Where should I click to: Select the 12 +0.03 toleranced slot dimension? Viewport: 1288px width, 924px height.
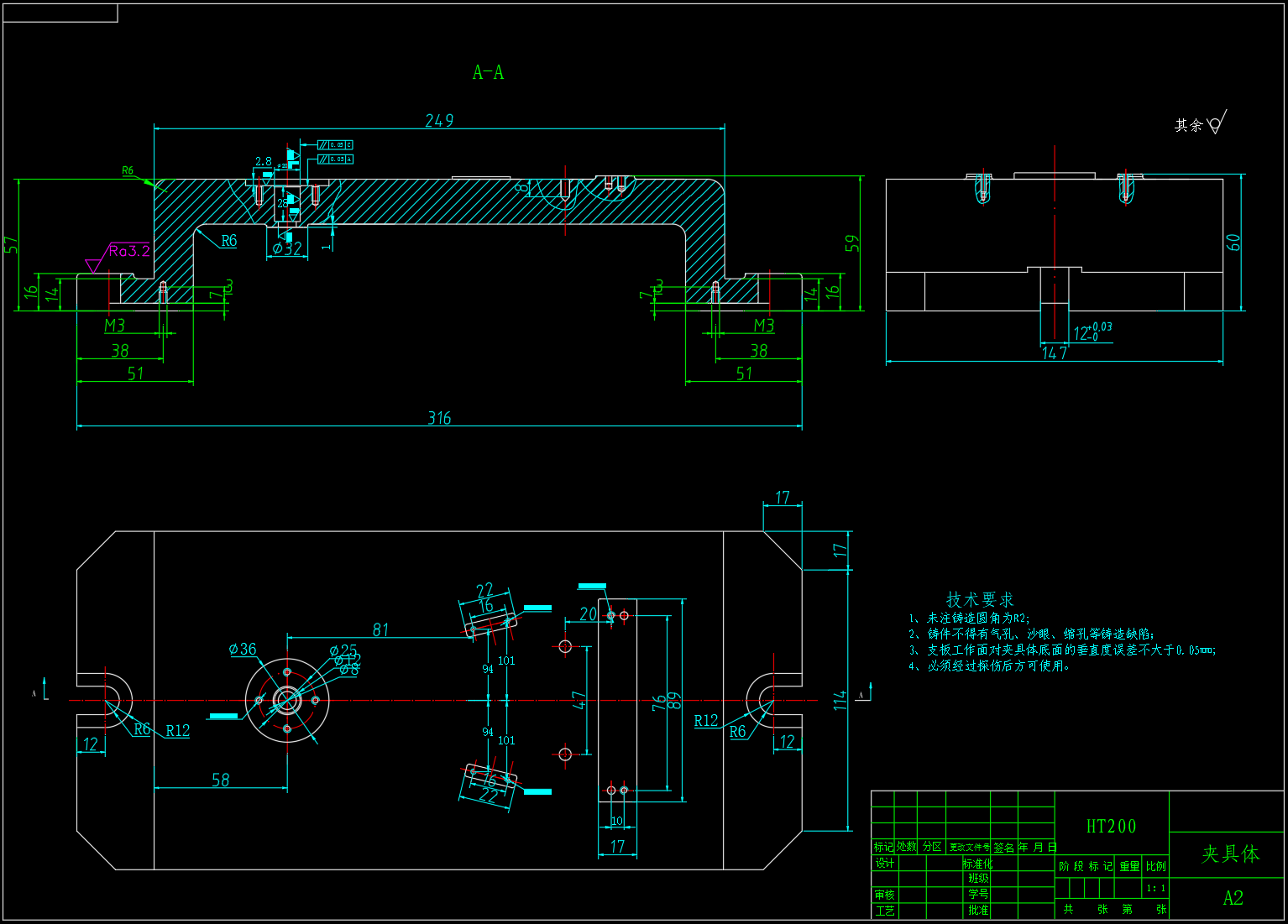click(1092, 332)
